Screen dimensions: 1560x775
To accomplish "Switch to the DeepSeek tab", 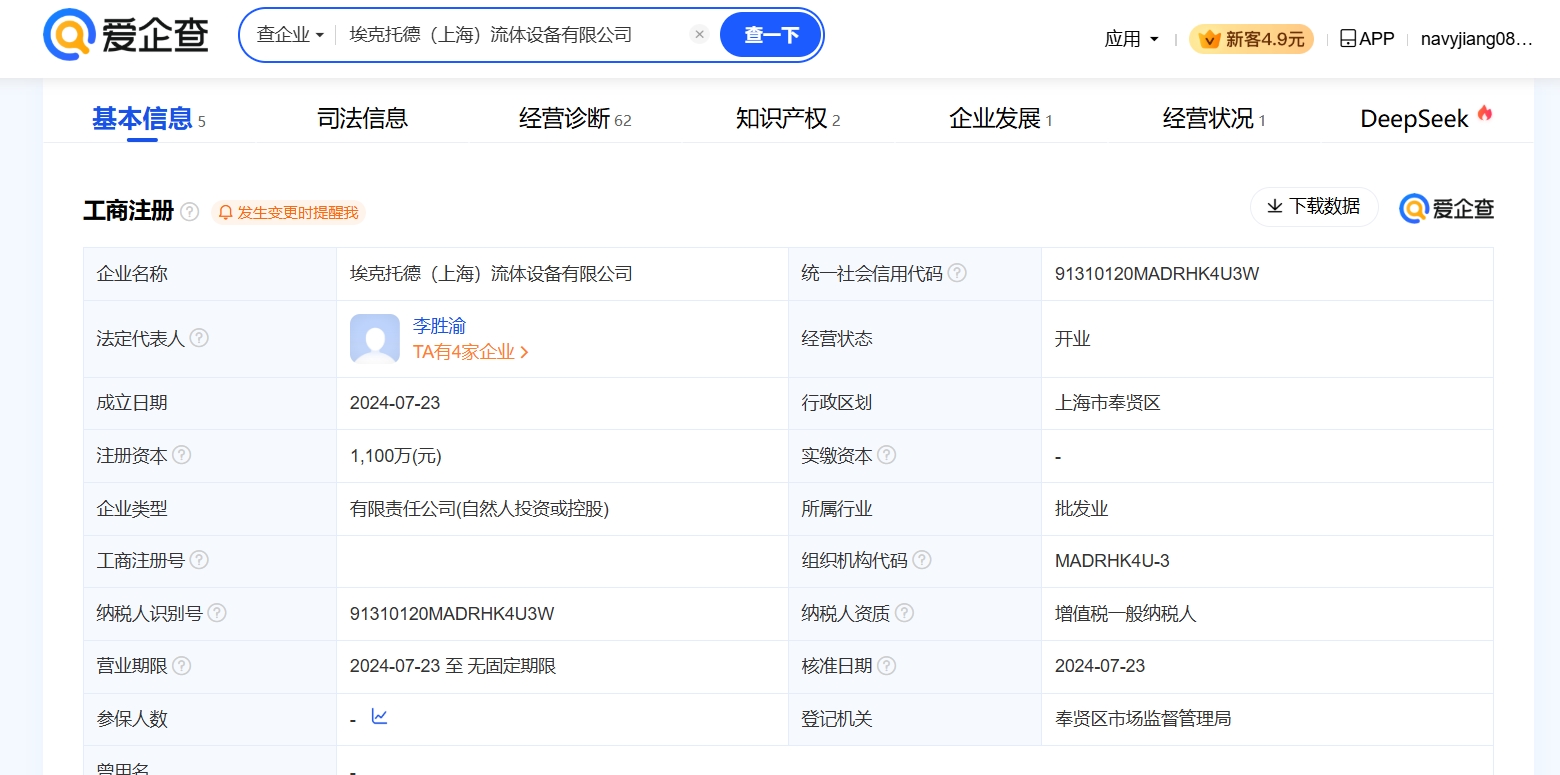I will [1426, 119].
